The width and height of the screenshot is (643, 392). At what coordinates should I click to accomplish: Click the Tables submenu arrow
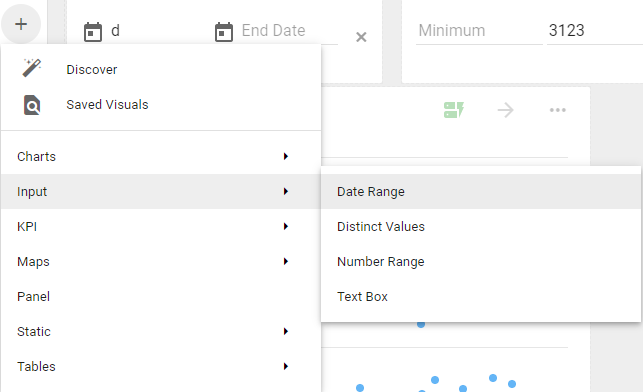(286, 366)
